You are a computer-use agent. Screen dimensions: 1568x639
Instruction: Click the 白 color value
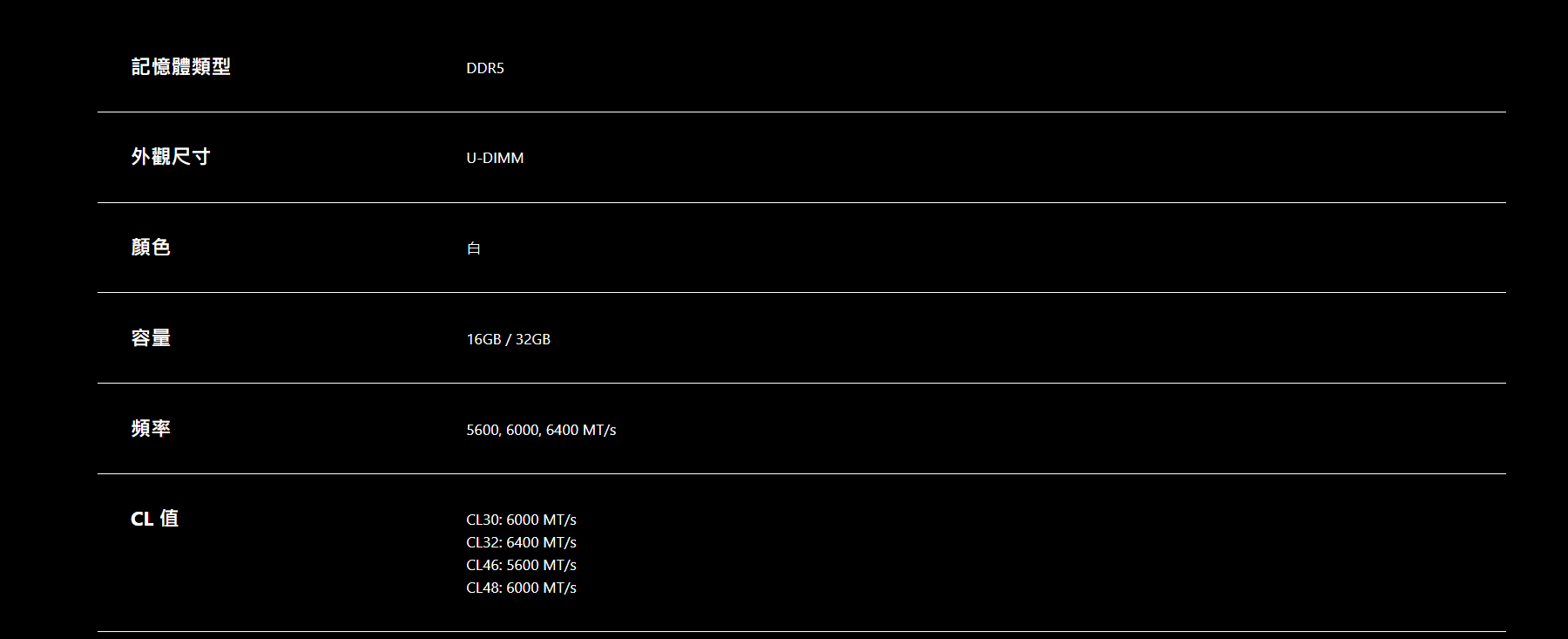tap(474, 248)
